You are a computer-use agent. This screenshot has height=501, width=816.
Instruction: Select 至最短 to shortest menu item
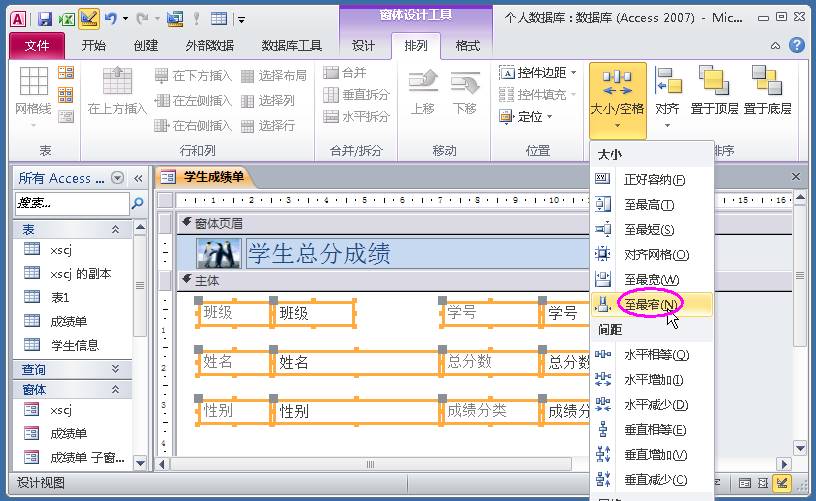tap(652, 229)
